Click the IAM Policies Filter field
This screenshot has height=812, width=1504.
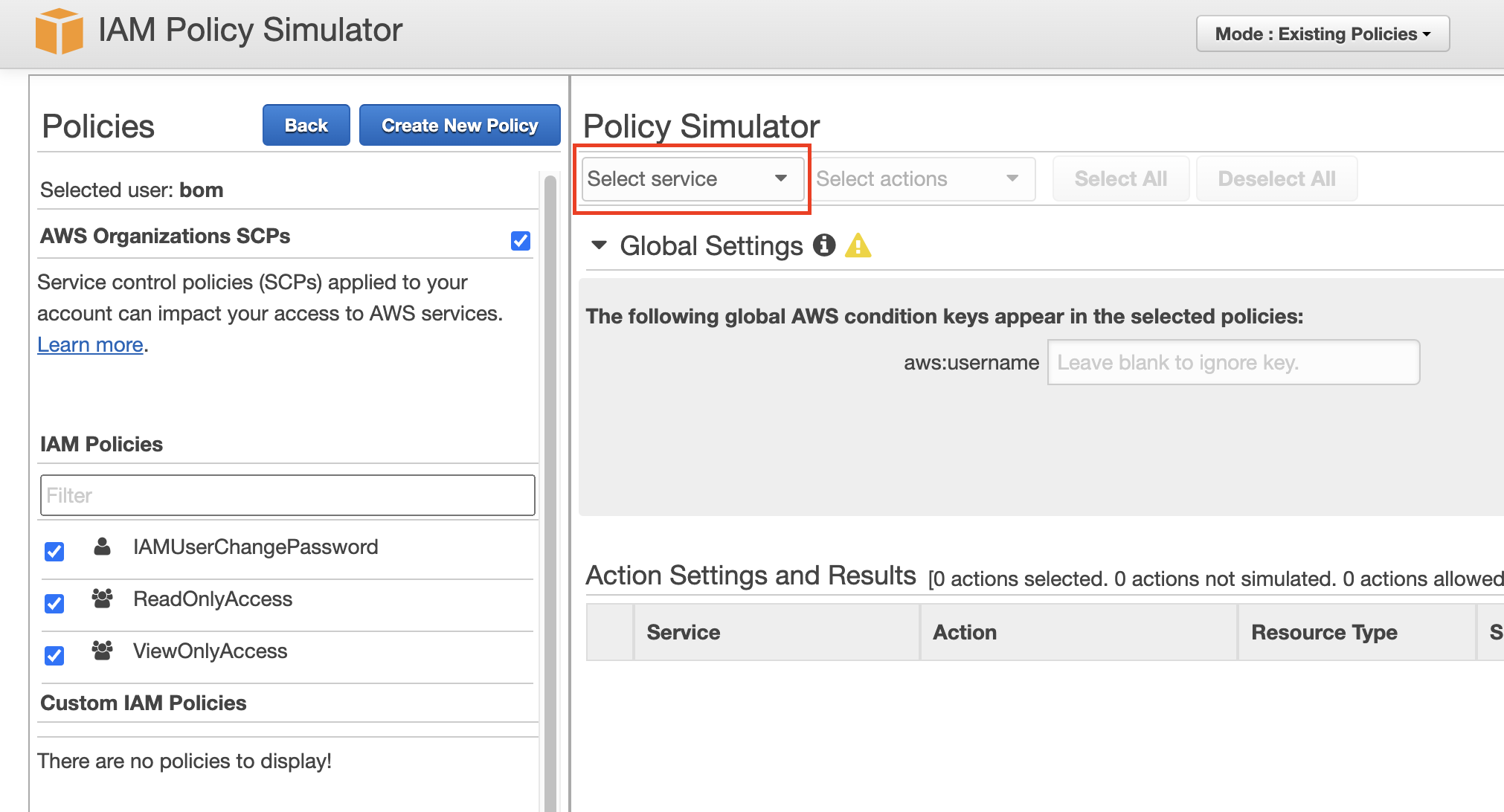click(x=287, y=495)
